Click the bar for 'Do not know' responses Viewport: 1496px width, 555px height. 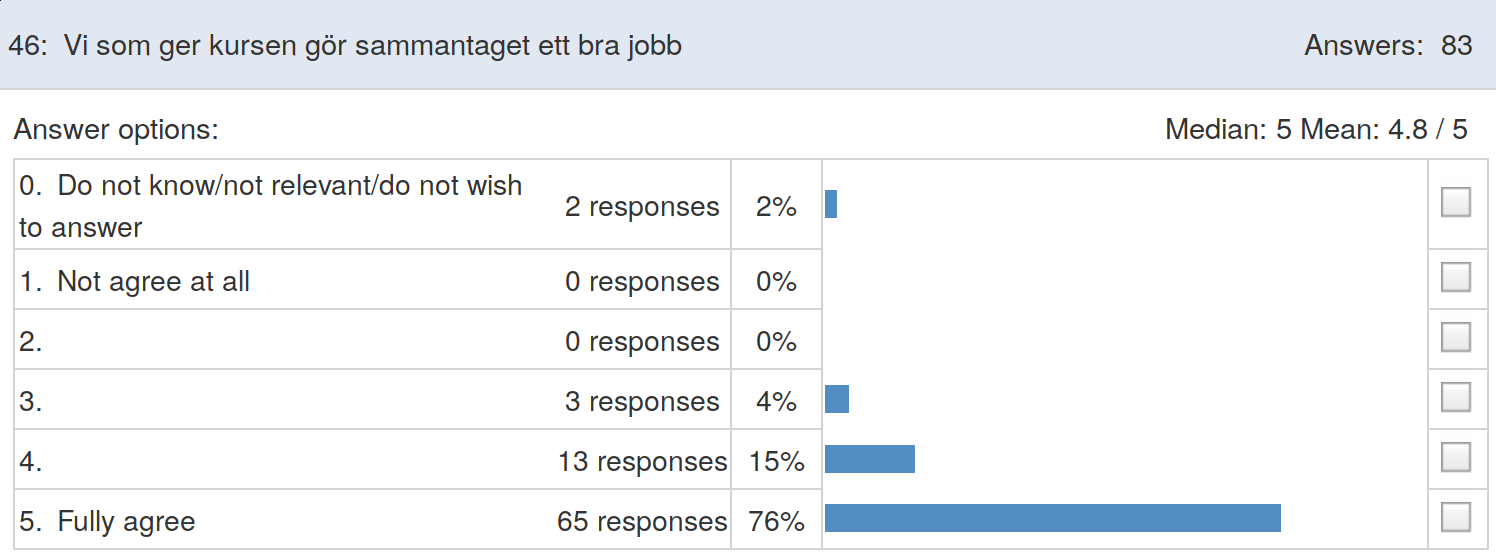tap(831, 204)
